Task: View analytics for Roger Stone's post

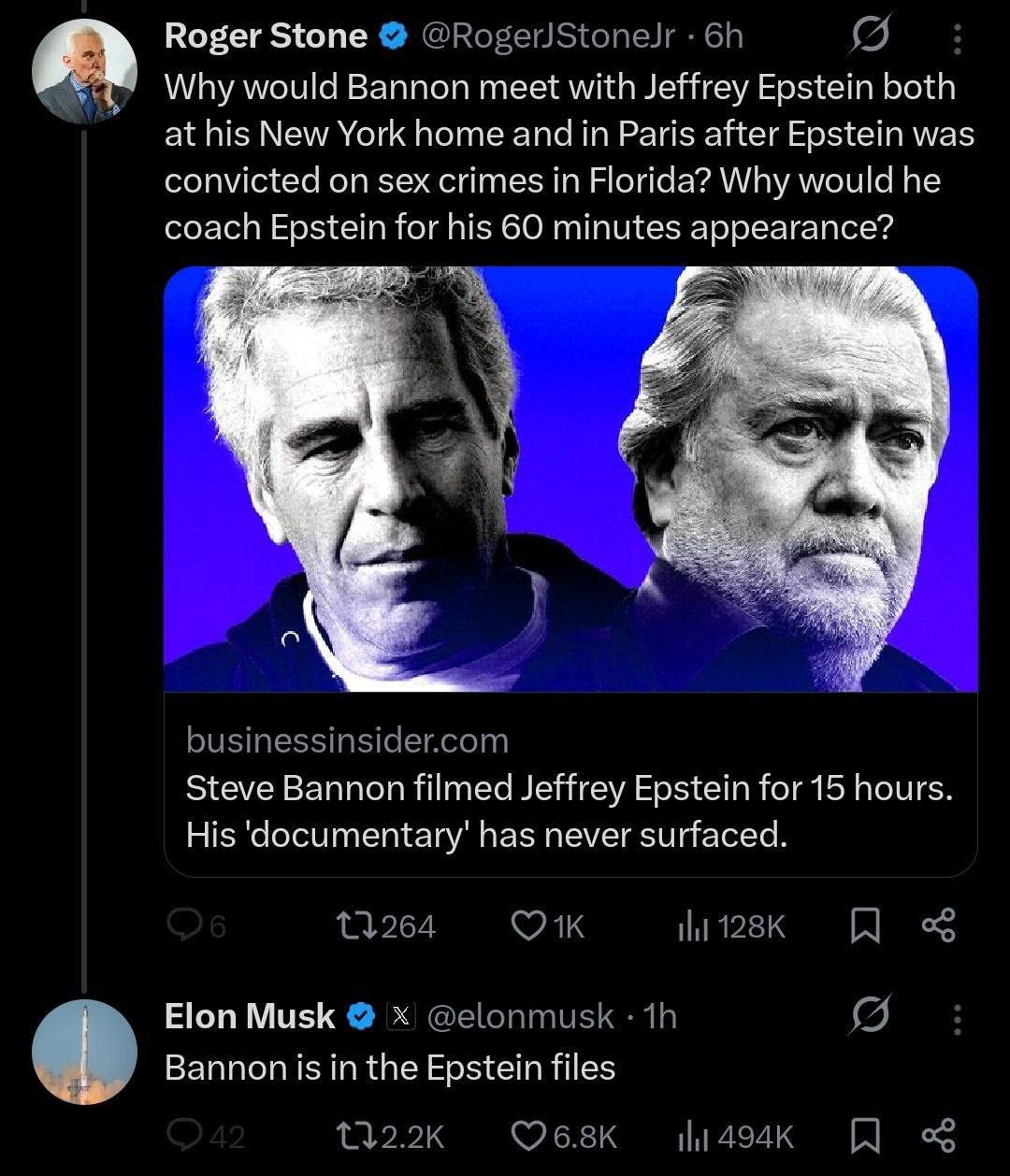Action: point(689,925)
